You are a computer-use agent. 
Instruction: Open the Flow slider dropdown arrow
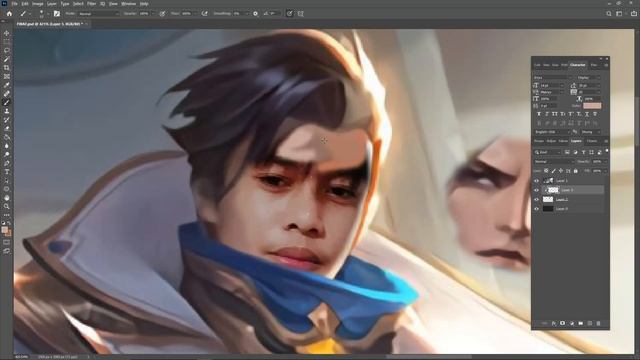tap(196, 13)
